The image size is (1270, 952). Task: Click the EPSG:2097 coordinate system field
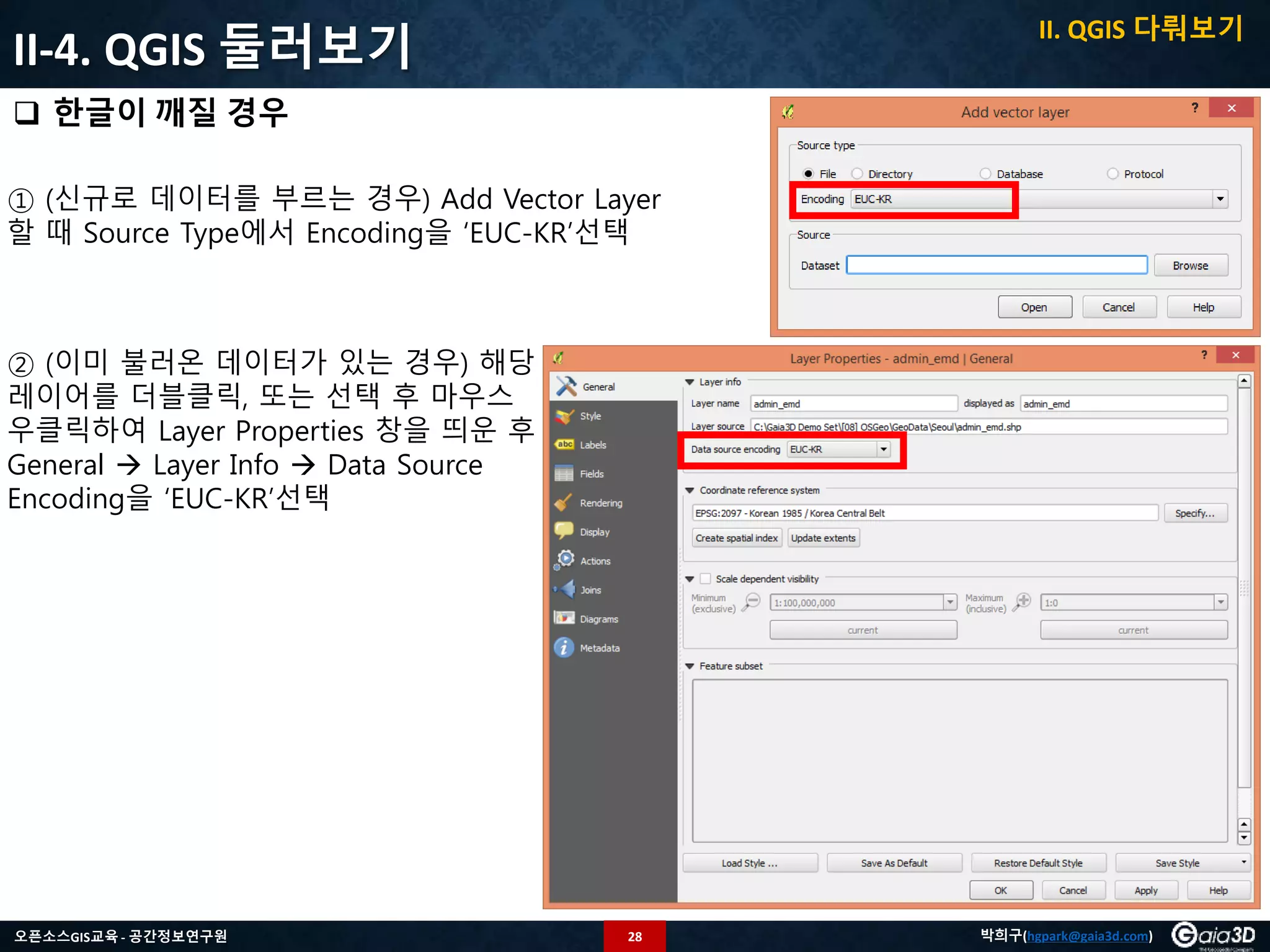(x=925, y=513)
